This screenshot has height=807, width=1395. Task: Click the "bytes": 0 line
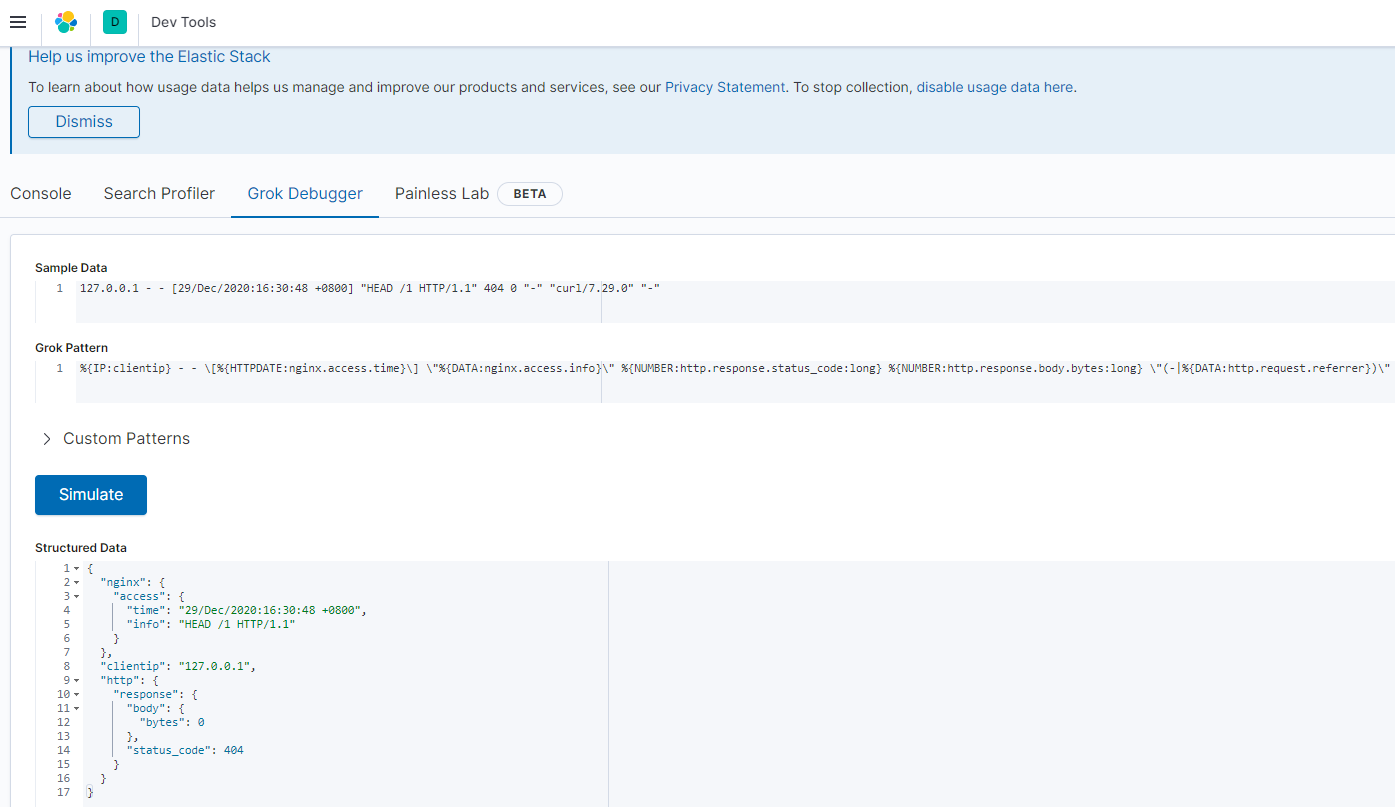(172, 722)
